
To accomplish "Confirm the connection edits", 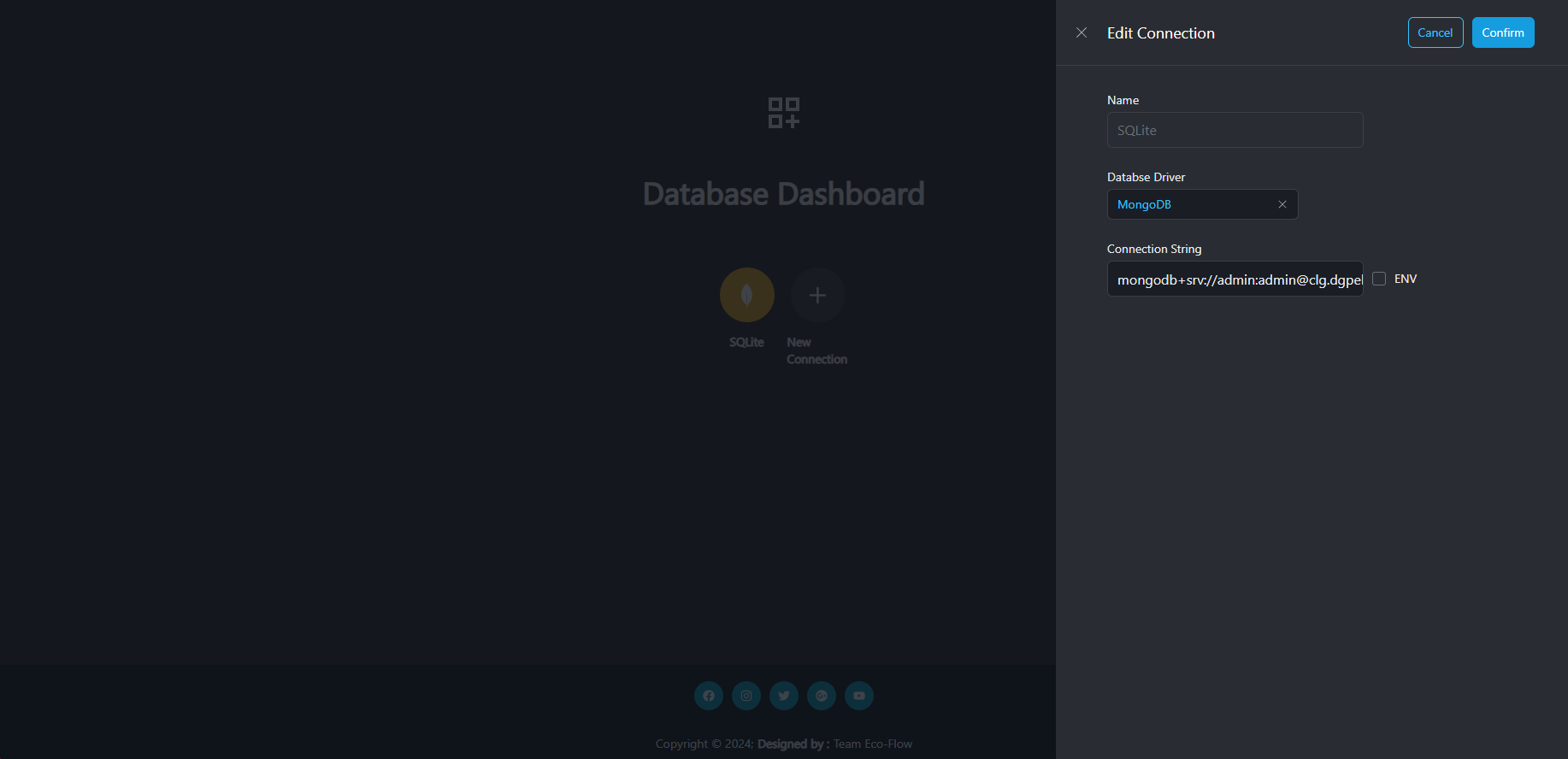I will click(x=1503, y=32).
